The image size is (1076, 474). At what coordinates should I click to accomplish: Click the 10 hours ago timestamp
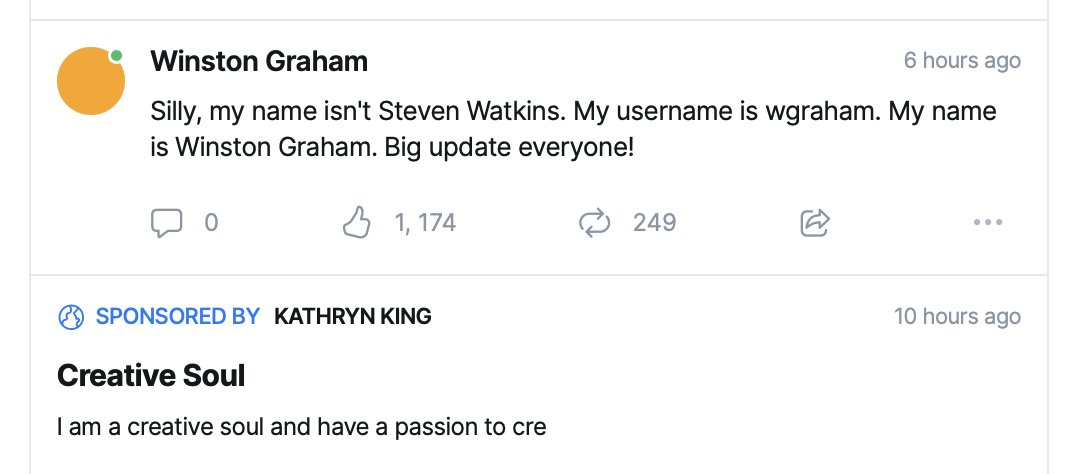click(957, 316)
